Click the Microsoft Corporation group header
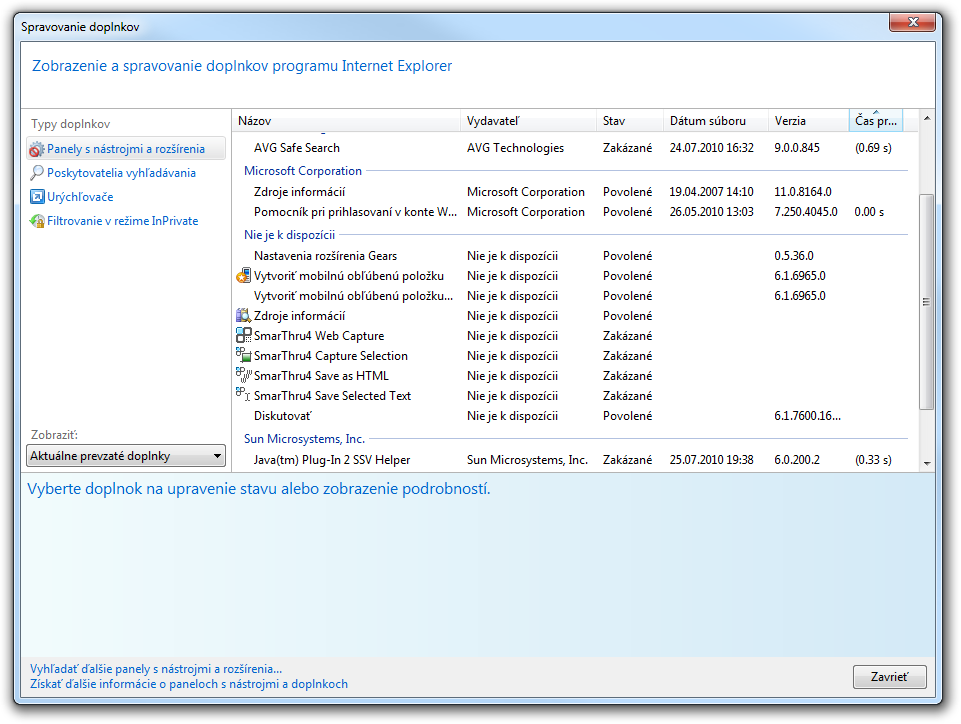This screenshot has height=724, width=961. tap(303, 171)
